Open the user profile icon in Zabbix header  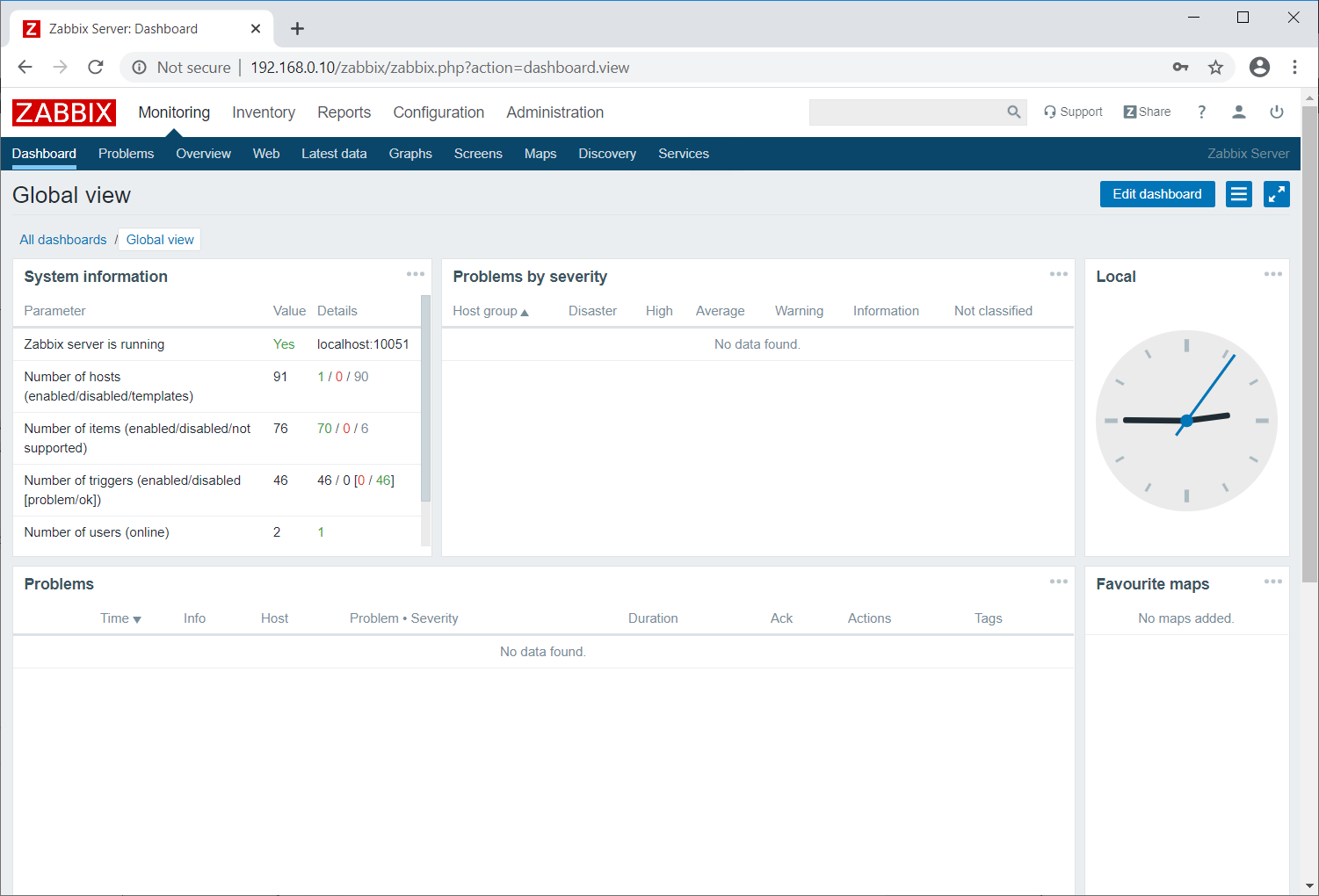tap(1239, 112)
